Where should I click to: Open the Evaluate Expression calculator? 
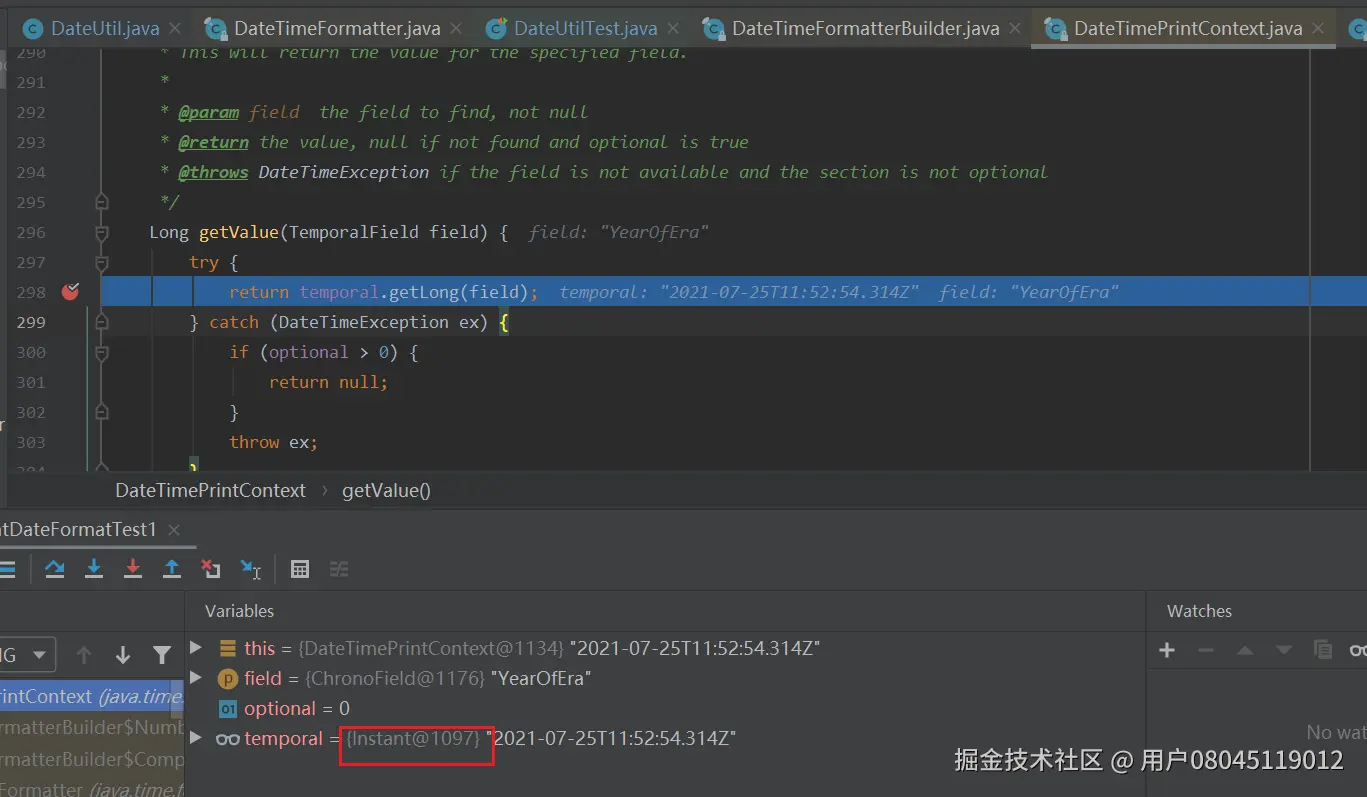[x=299, y=569]
